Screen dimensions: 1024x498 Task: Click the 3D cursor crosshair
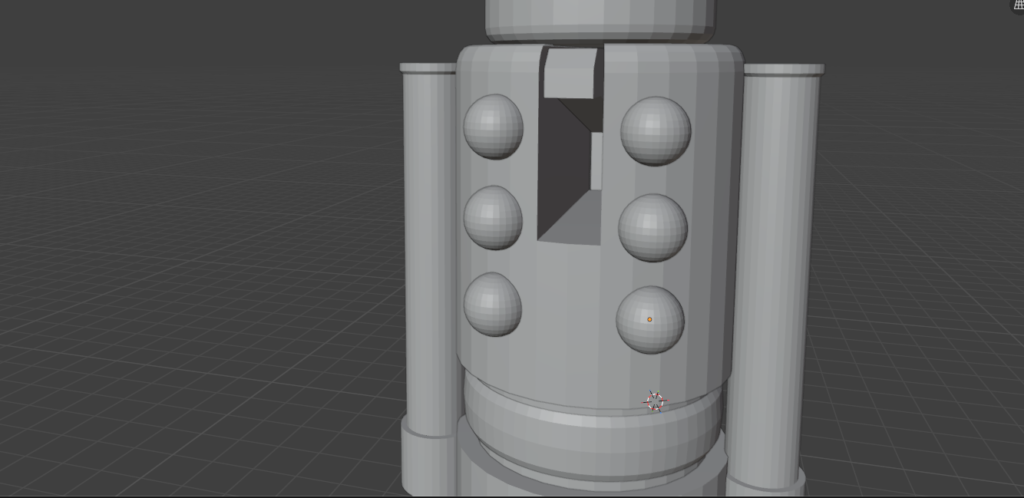(x=656, y=401)
